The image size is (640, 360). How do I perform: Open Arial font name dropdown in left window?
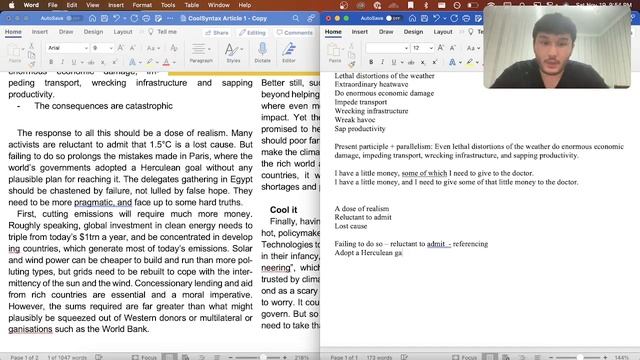point(86,48)
